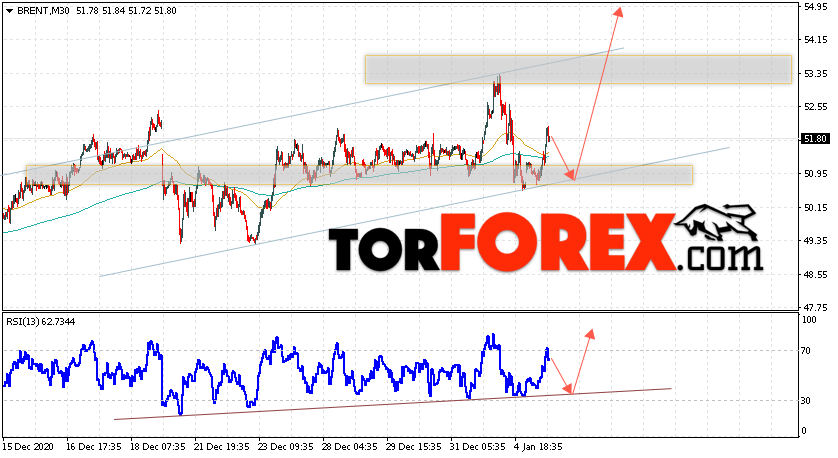The image size is (838, 458).
Task: Select the upper gray resistance zone rectangle
Action: click(578, 69)
